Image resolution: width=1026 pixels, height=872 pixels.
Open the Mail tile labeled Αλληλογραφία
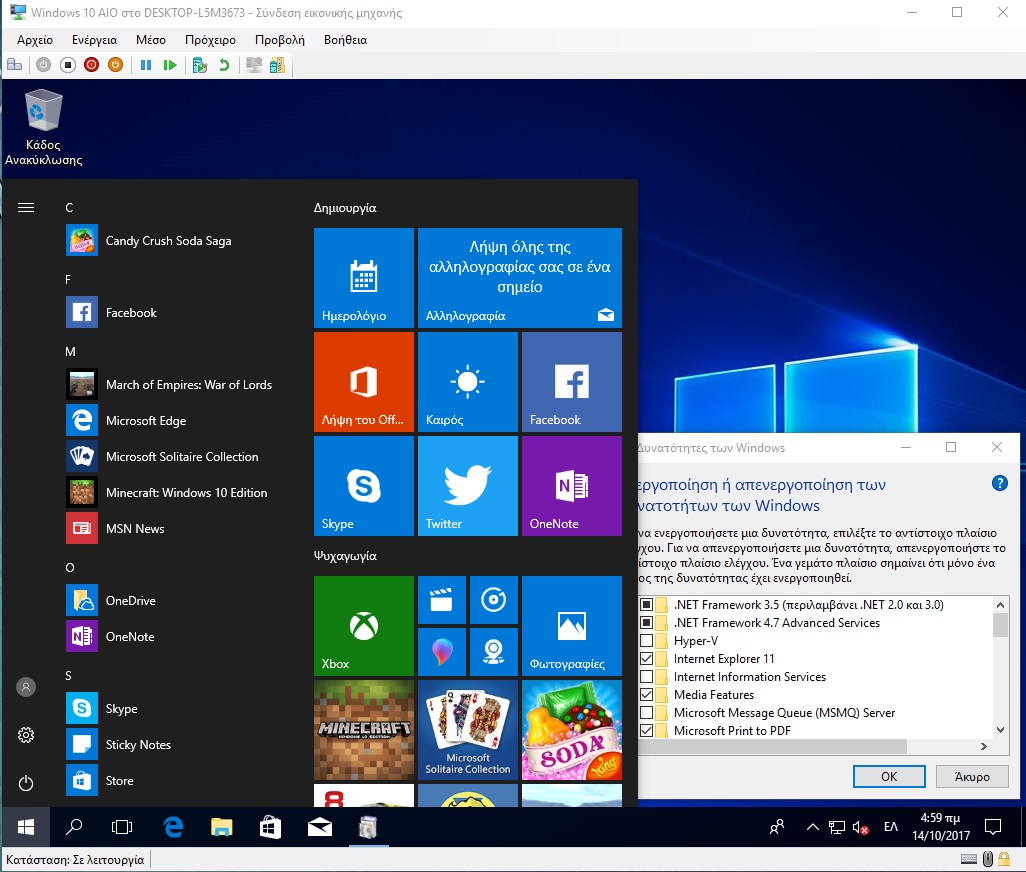point(520,277)
